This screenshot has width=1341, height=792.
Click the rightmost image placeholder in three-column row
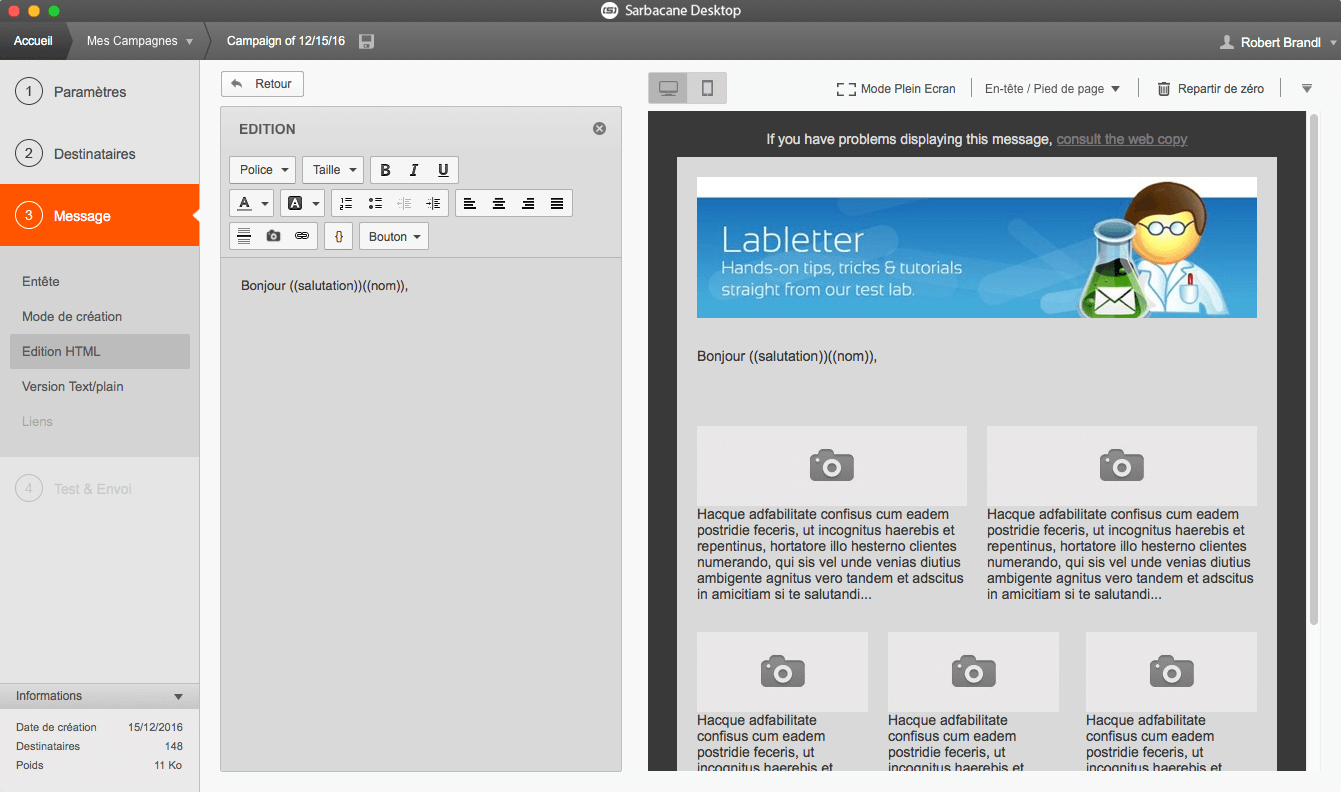1171,672
